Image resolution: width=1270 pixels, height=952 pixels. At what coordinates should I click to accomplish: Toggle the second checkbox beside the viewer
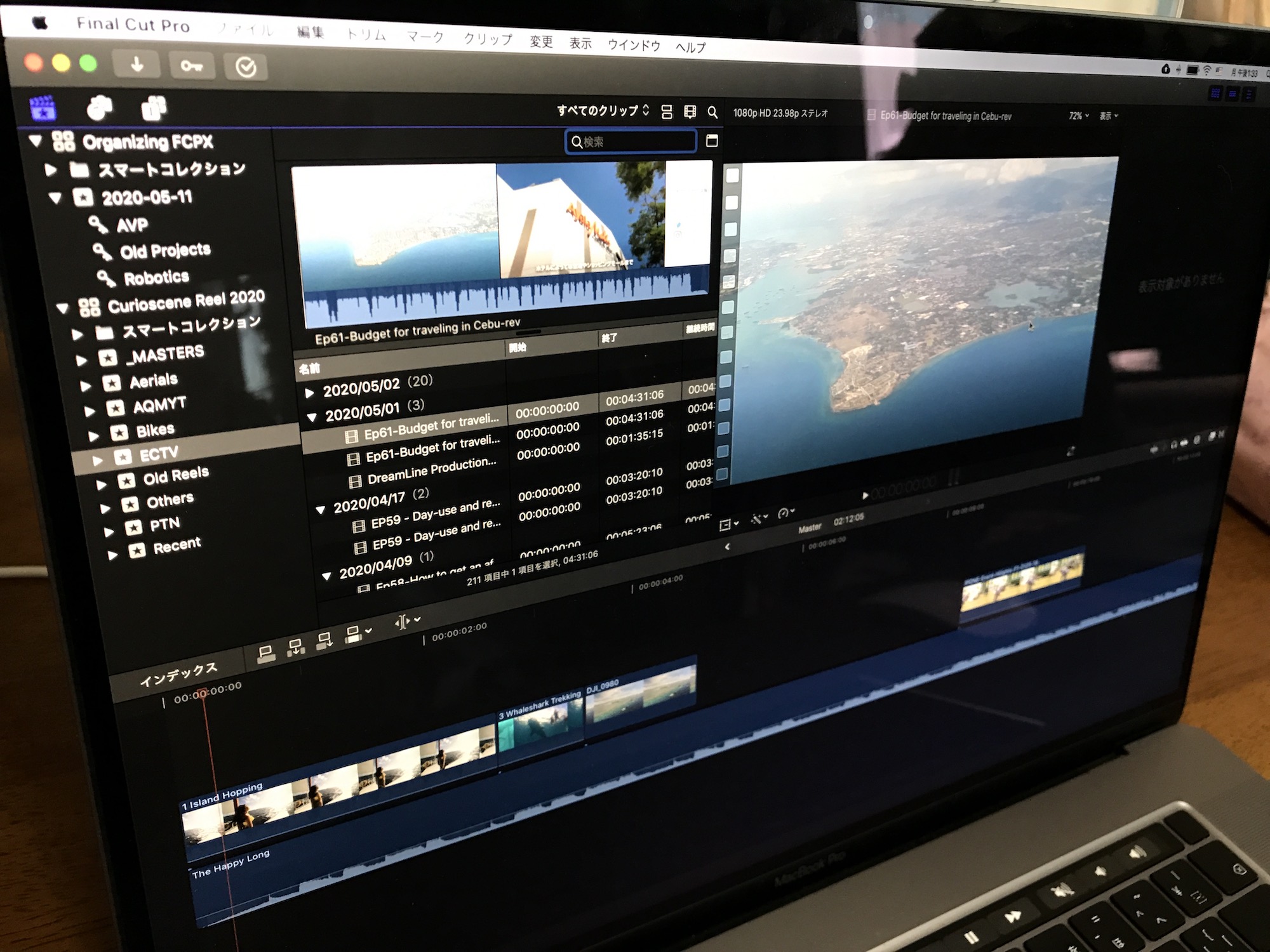click(x=732, y=202)
